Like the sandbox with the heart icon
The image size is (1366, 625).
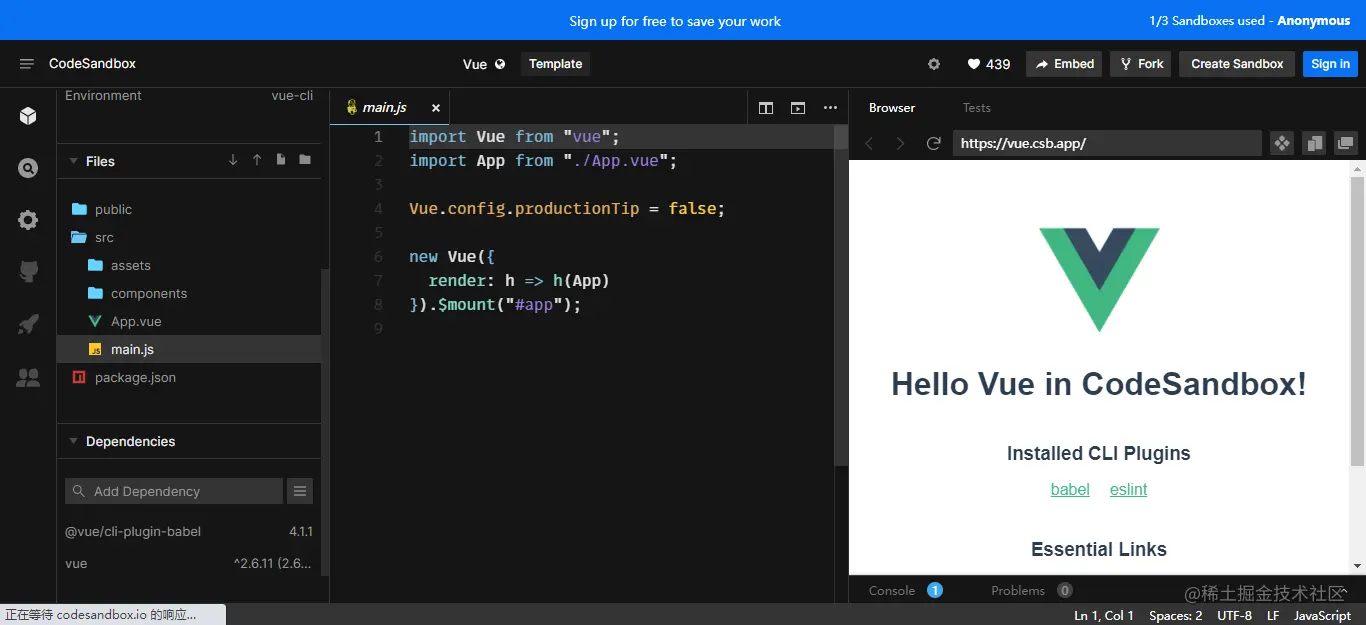(x=974, y=64)
